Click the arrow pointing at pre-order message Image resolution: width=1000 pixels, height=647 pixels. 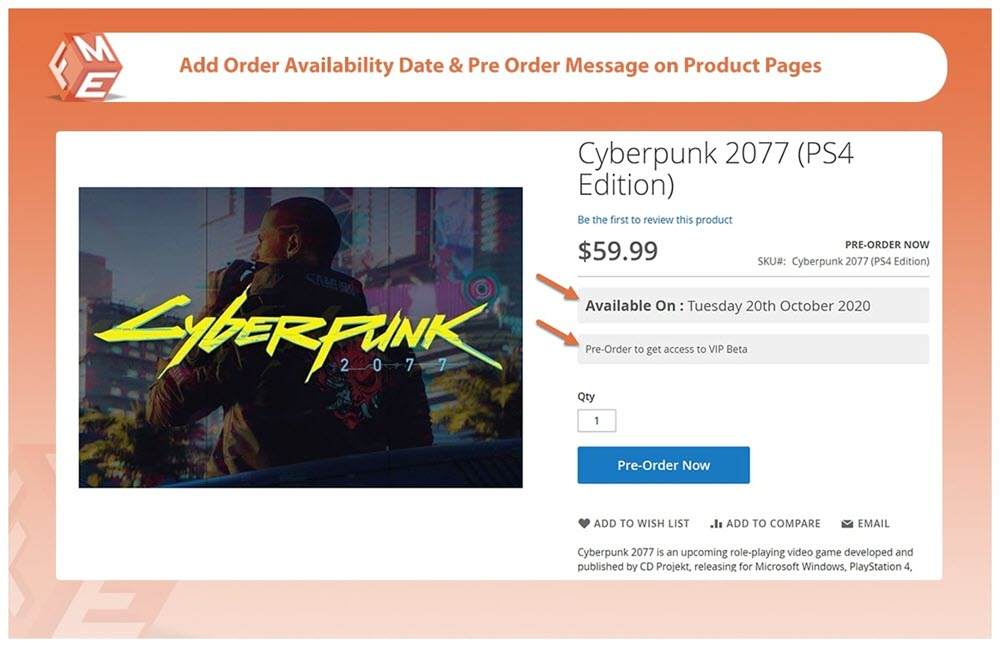556,333
